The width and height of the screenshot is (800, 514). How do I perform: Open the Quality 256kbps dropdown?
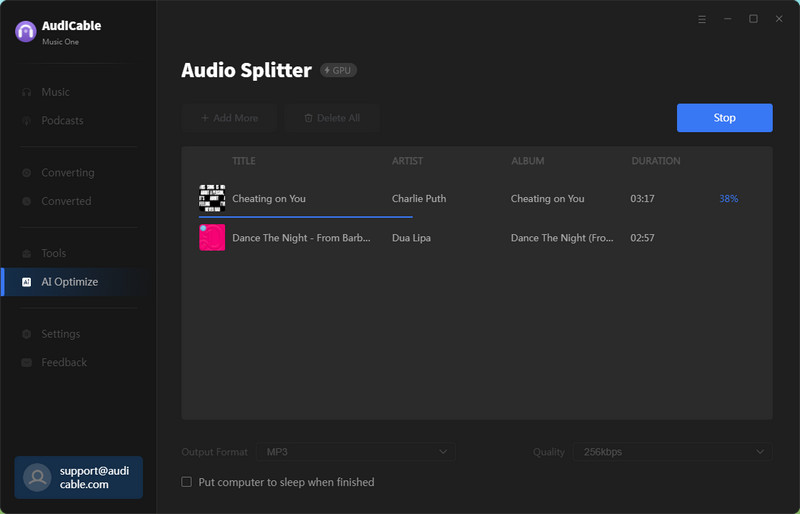click(672, 452)
